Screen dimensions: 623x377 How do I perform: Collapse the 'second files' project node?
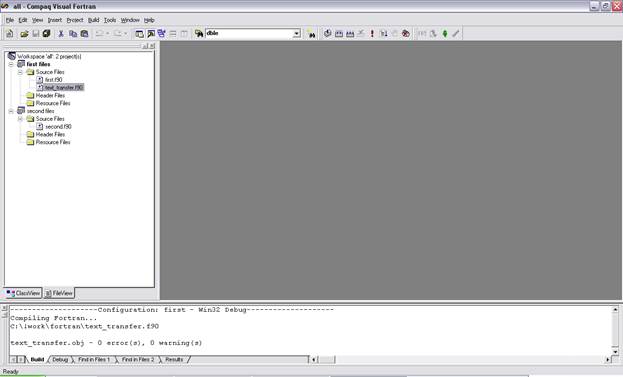point(12,111)
